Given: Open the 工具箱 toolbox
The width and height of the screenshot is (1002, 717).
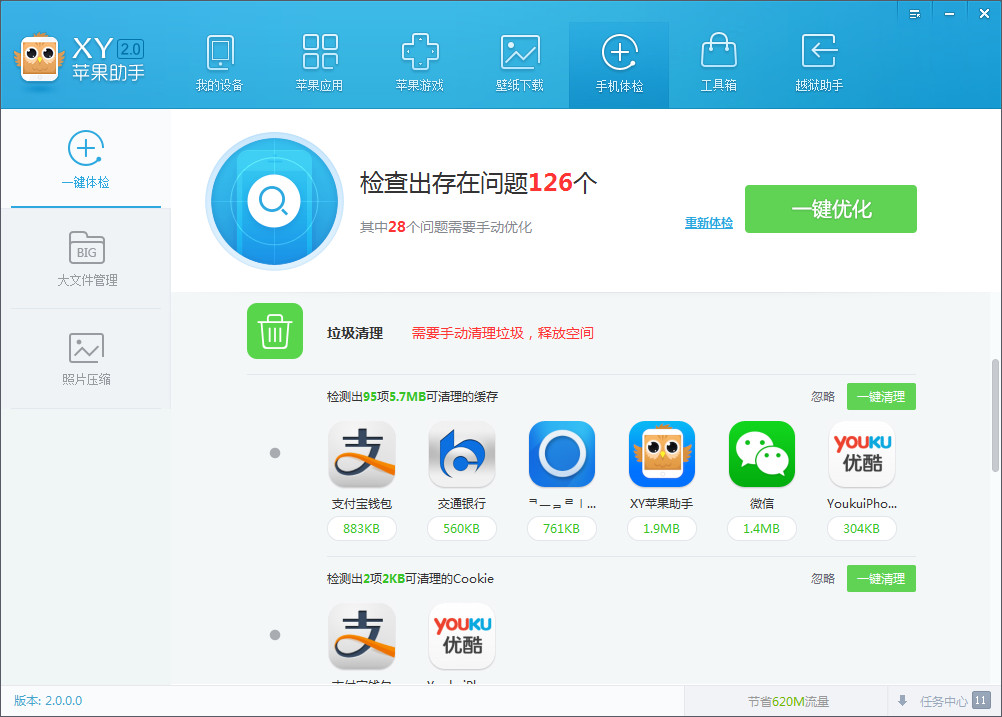Looking at the screenshot, I should click(x=718, y=64).
